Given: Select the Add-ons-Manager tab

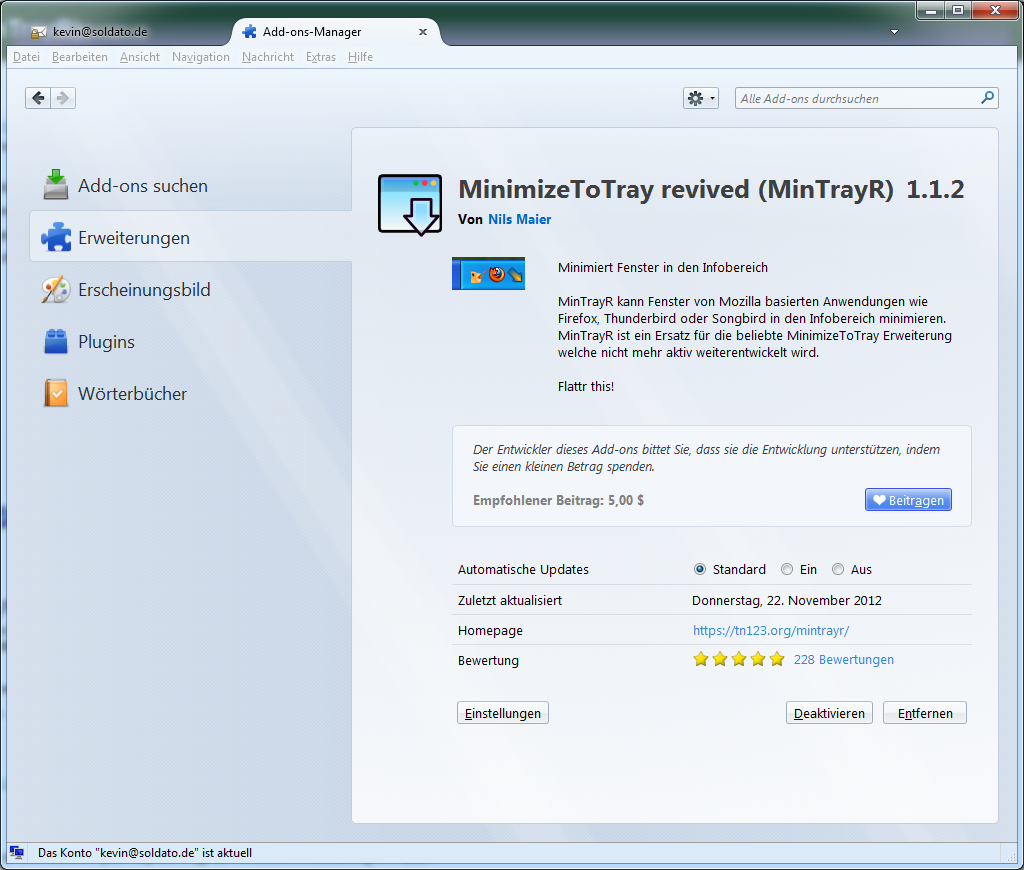Looking at the screenshot, I should coord(336,31).
